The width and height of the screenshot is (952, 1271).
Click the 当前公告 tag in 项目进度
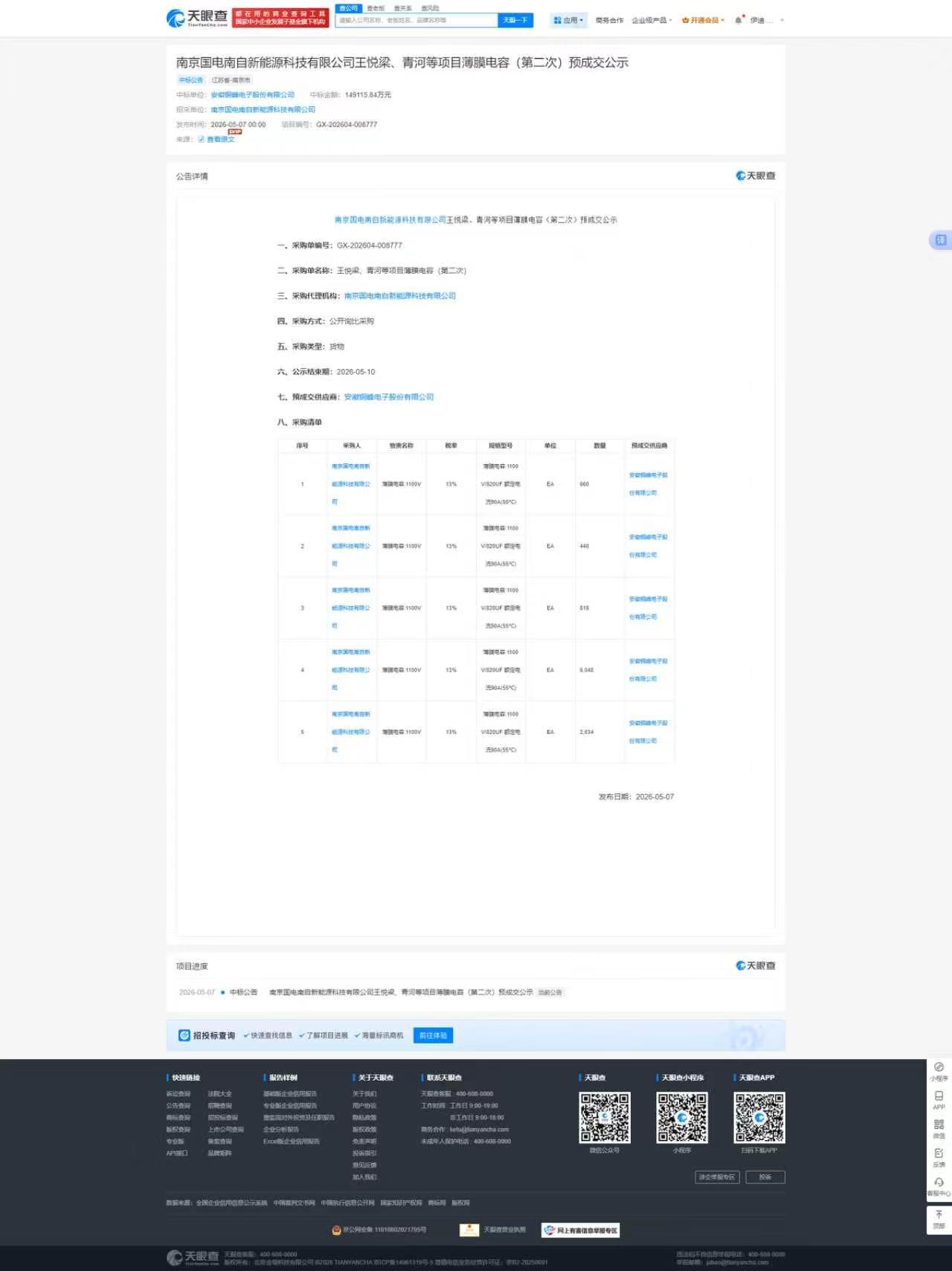click(550, 992)
